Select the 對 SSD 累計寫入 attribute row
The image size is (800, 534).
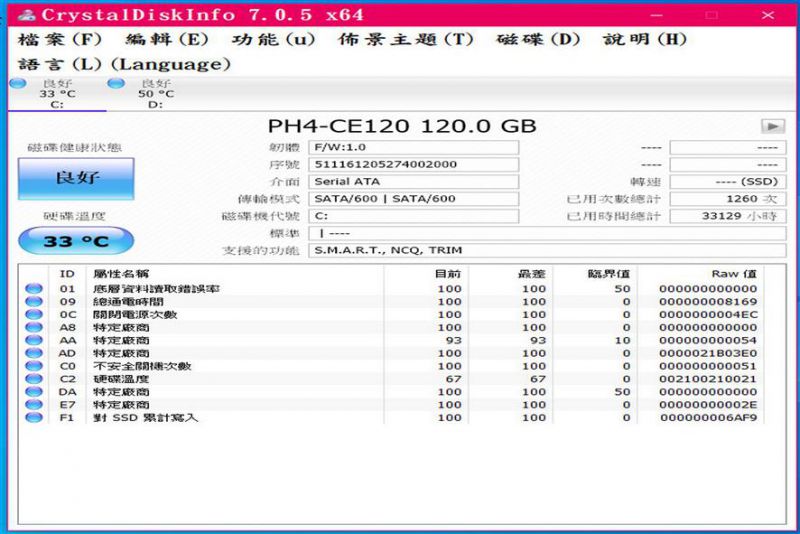(393, 417)
